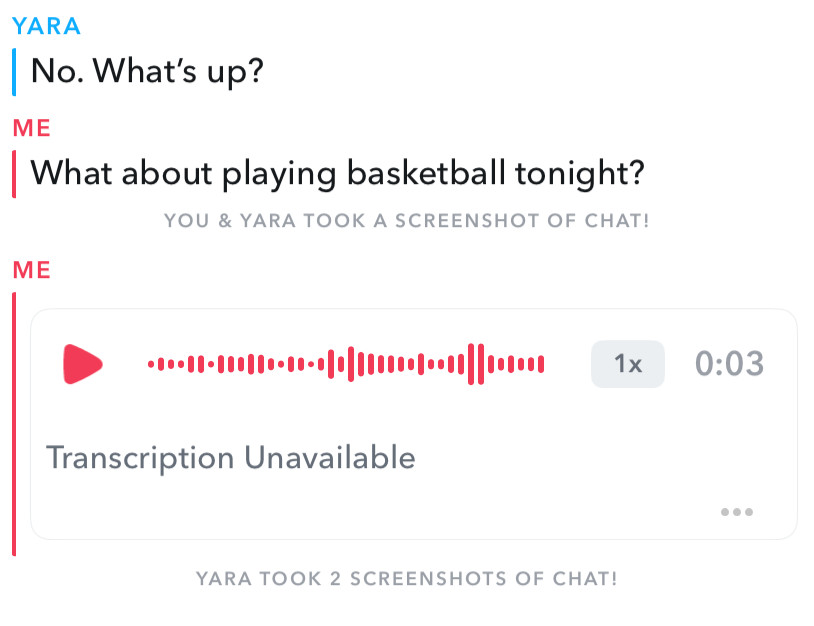The height and width of the screenshot is (626, 814).
Task: Seek to the start of the waveform
Action: 151,364
